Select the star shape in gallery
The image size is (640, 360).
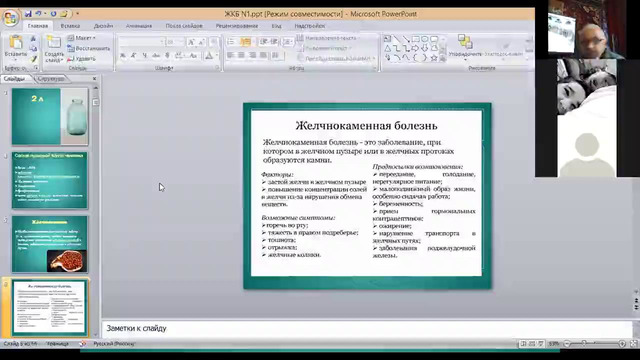[434, 58]
